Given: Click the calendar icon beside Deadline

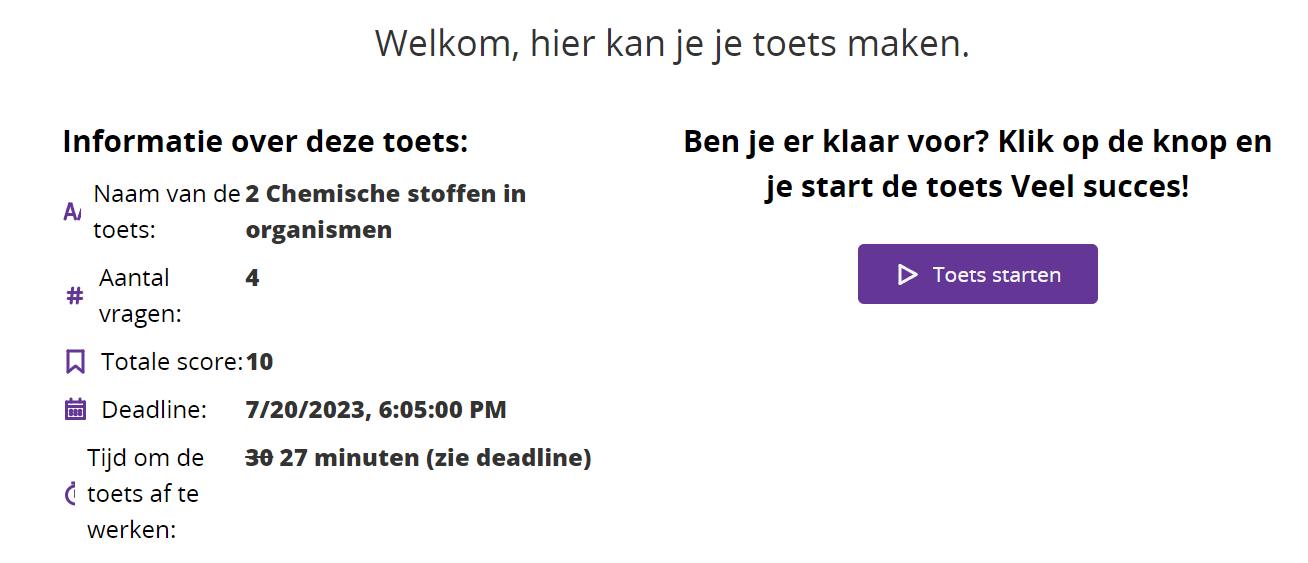Looking at the screenshot, I should [x=75, y=409].
